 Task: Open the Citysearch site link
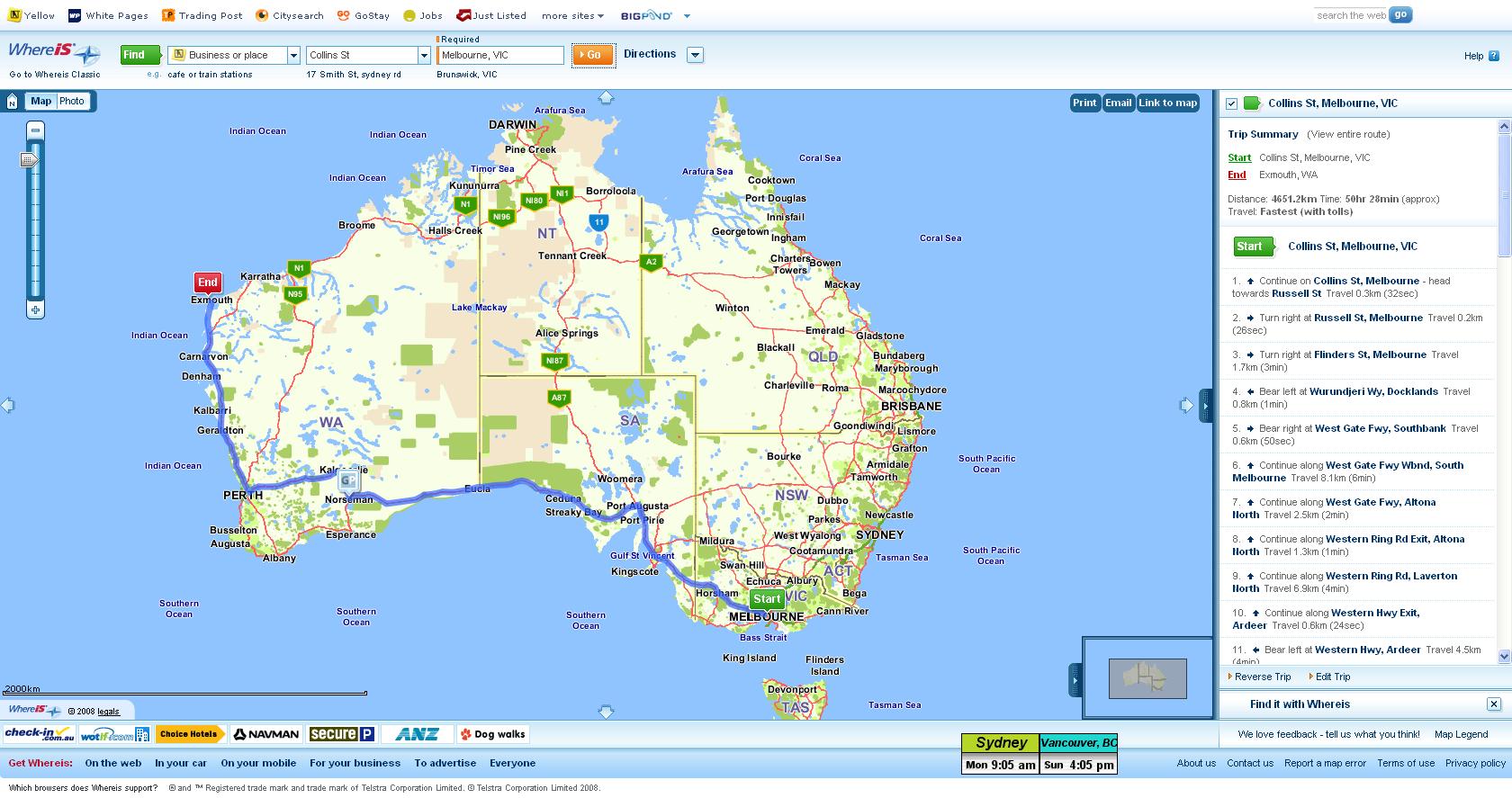[290, 15]
